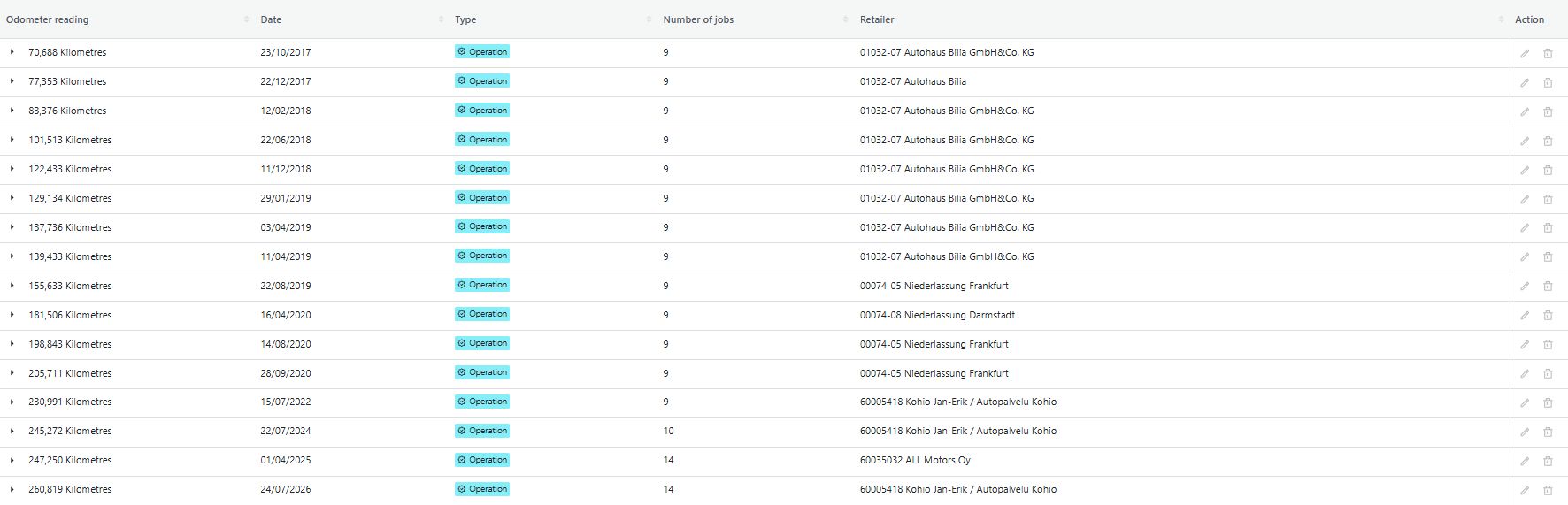The width and height of the screenshot is (1568, 505).
Task: Delete the 77,353 Kilometres entry
Action: coord(1548,82)
